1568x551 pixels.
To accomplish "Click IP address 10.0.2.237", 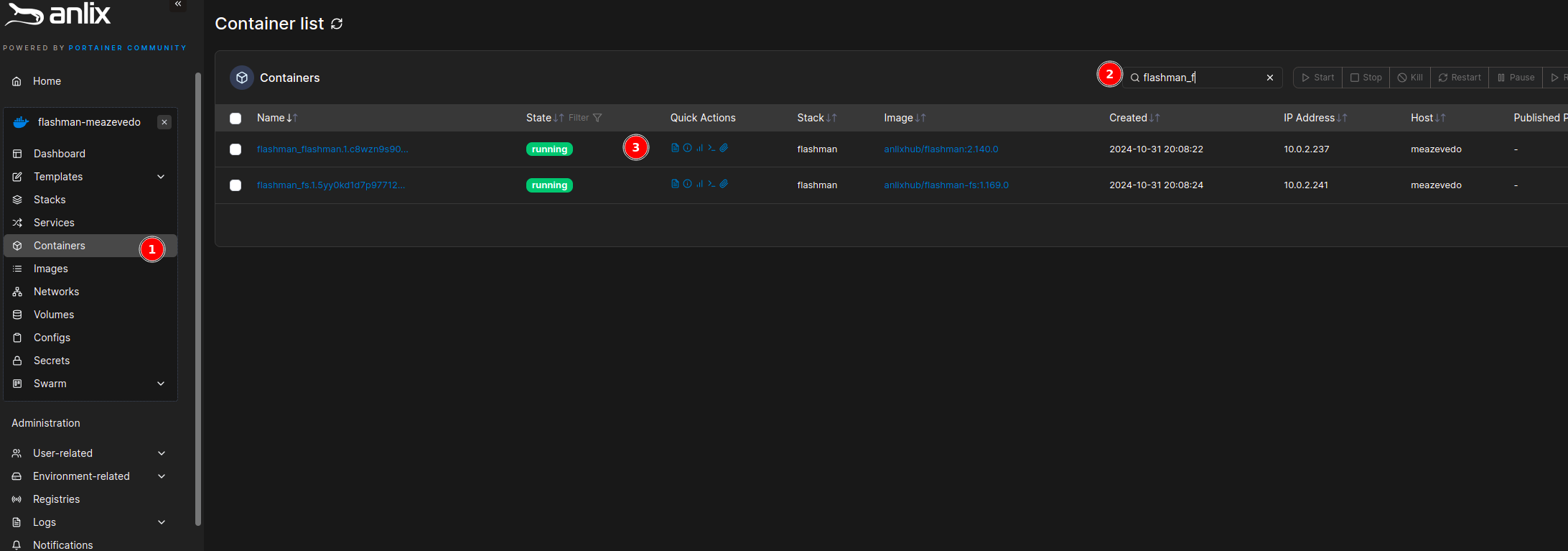I will click(x=1307, y=149).
